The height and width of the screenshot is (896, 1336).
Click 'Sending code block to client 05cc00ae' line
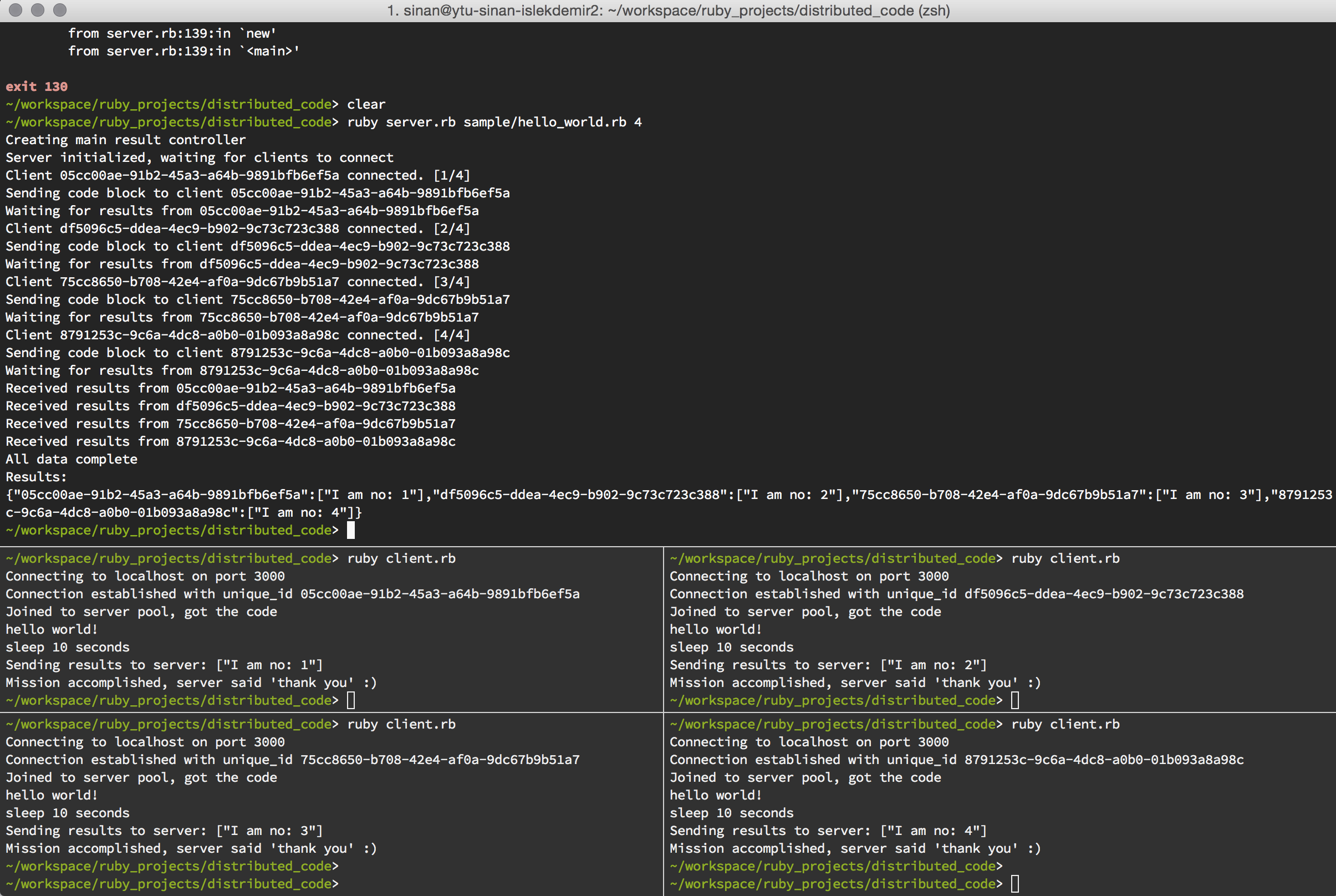(258, 192)
